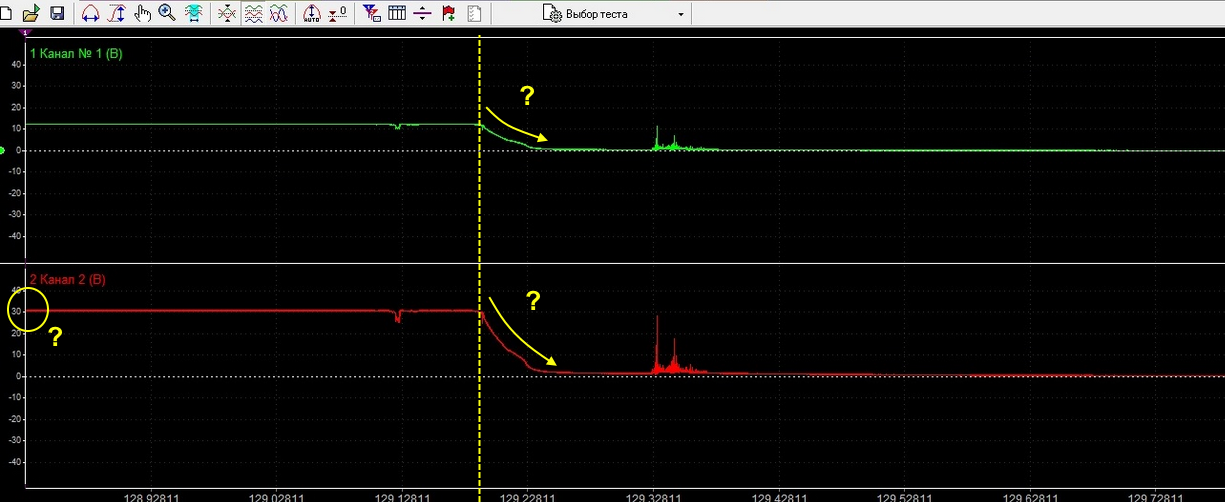Save recording with the floppy disk icon
Viewport: 1225px width, 502px height.
[x=57, y=13]
